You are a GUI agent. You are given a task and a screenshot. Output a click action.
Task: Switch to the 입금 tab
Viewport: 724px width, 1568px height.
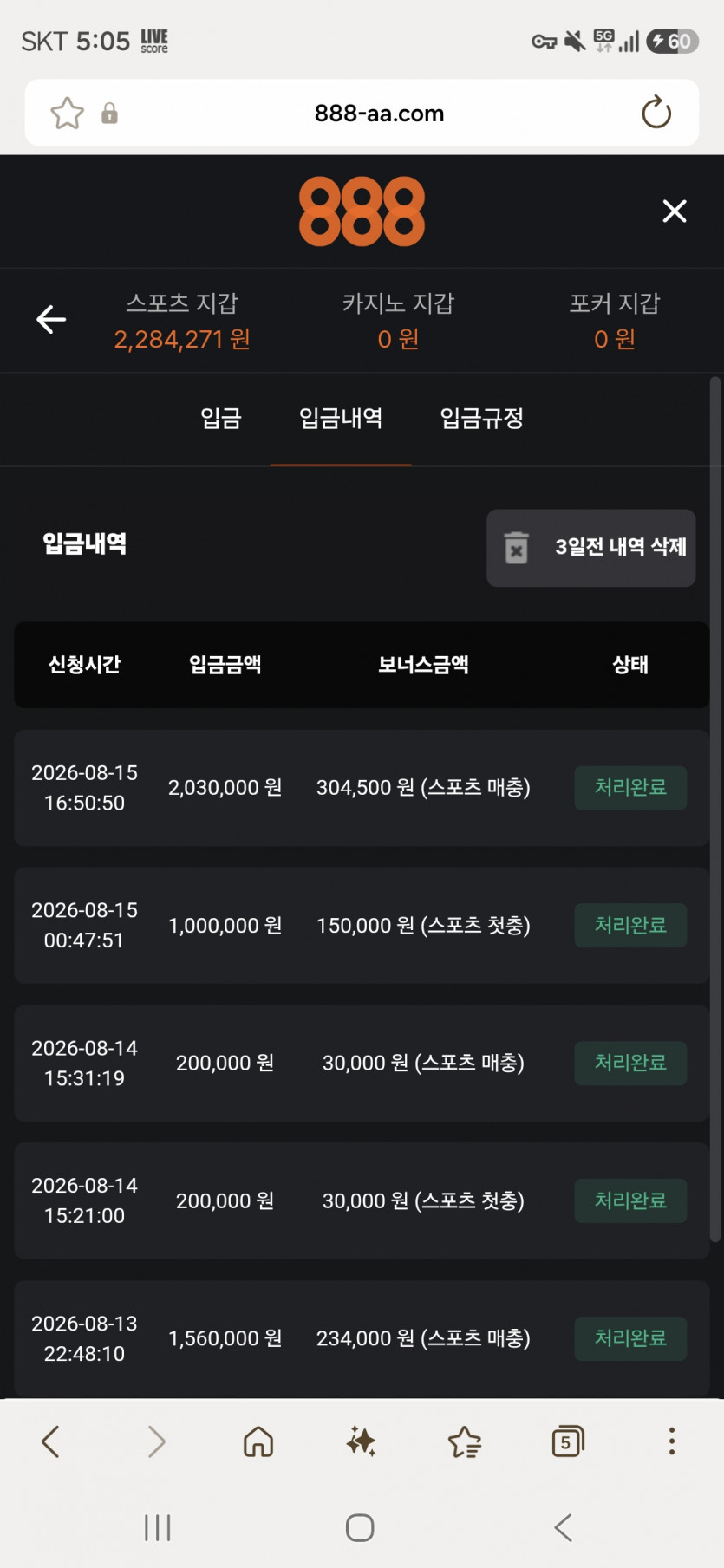click(x=221, y=419)
